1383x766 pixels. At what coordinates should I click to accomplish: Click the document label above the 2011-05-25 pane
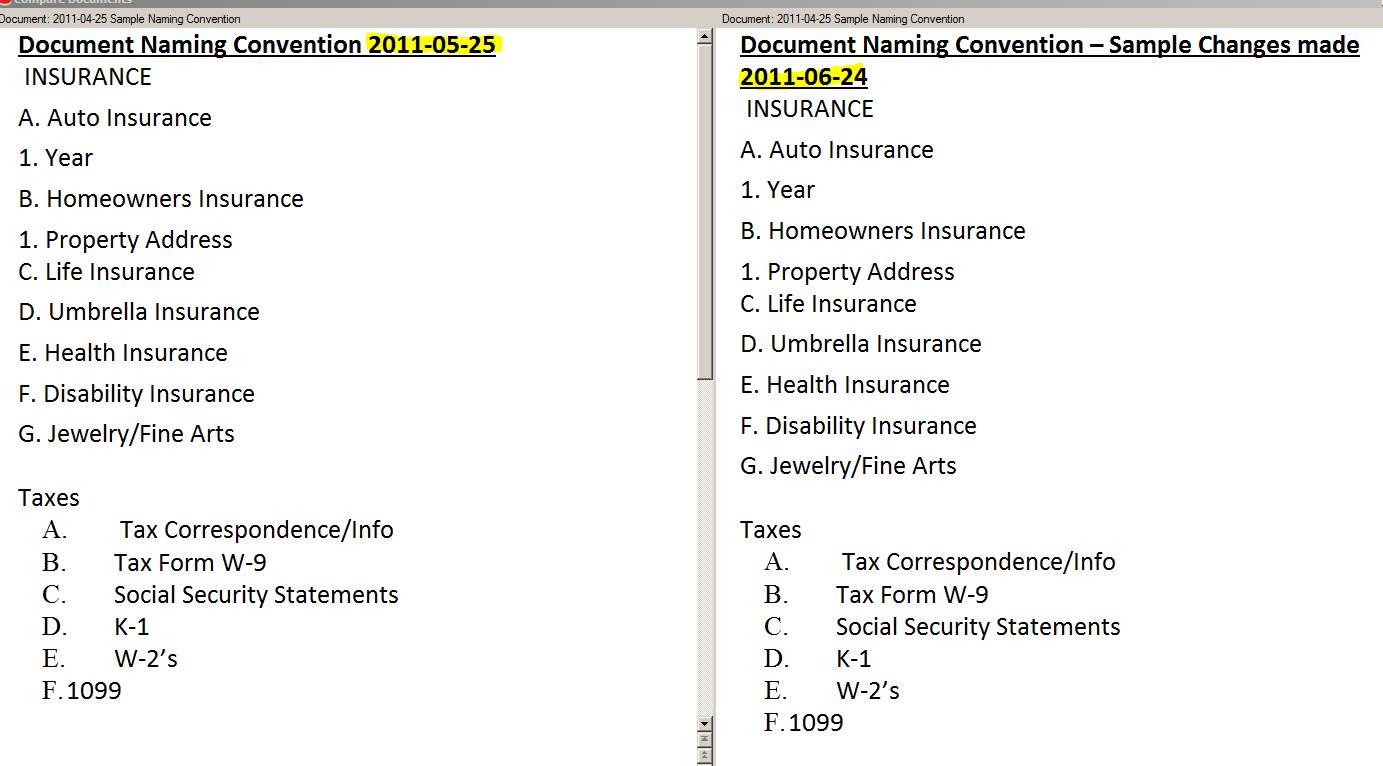click(x=120, y=19)
